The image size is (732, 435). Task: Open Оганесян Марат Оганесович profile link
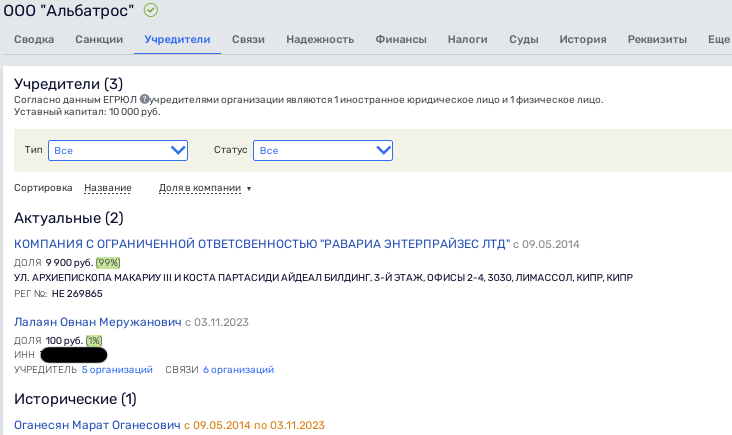[x=97, y=425]
